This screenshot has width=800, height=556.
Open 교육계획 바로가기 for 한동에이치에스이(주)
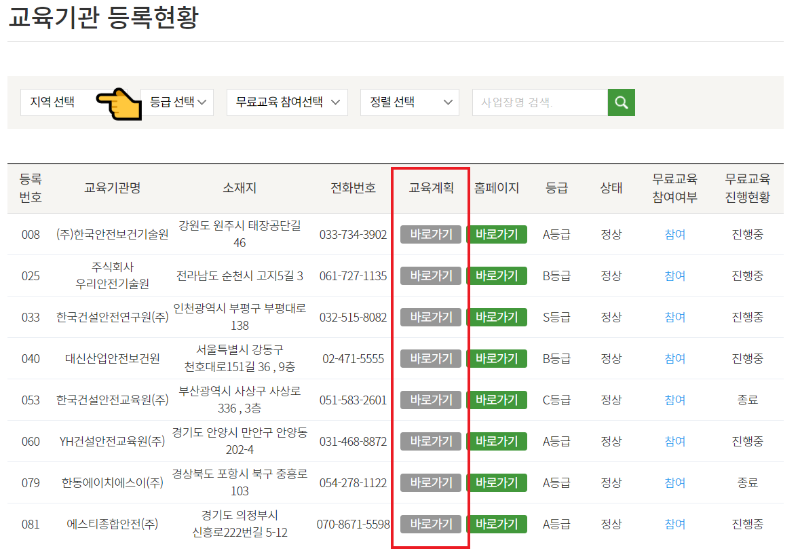point(431,483)
